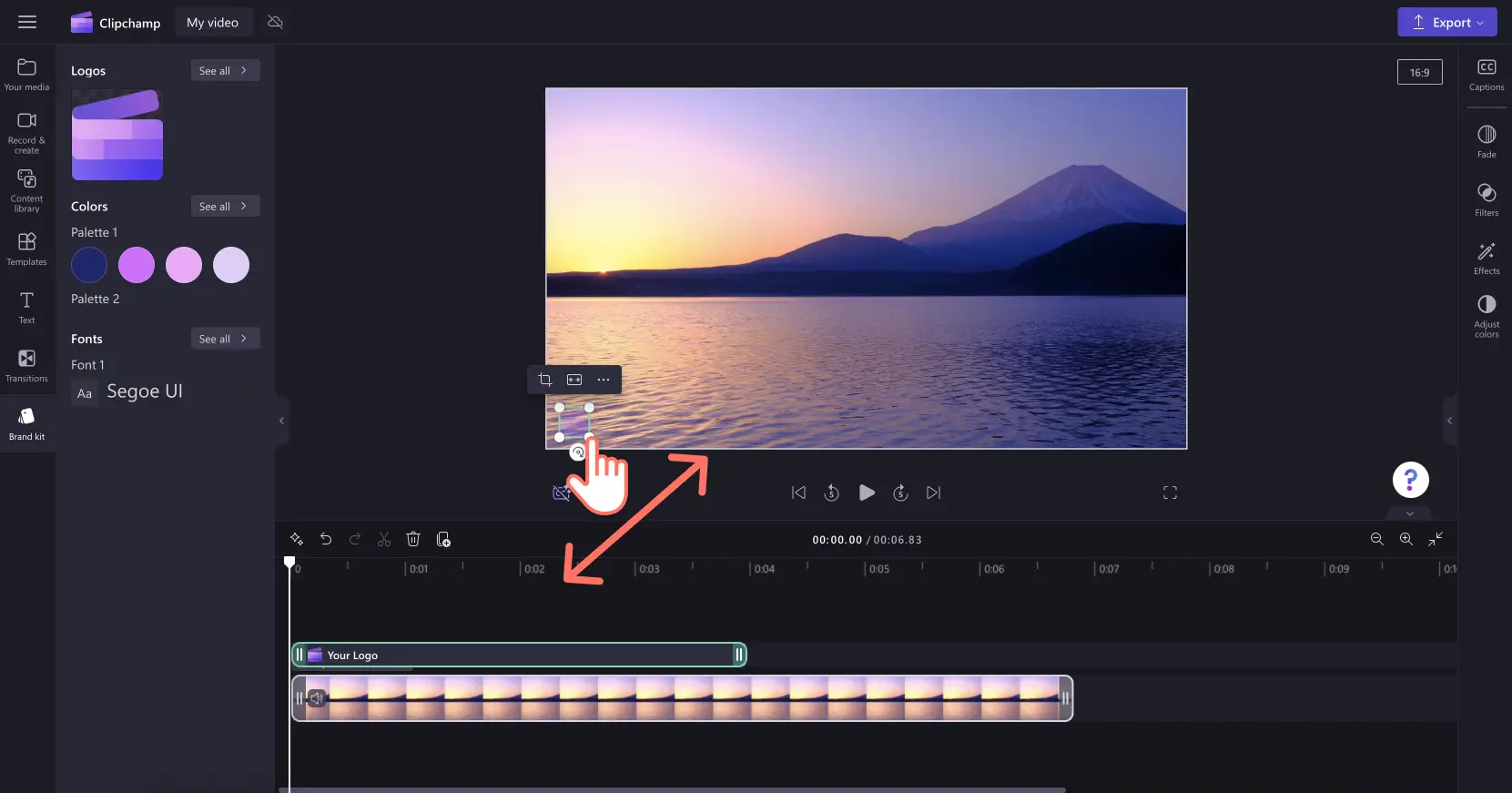
Task: Open the hamburger main menu
Action: click(27, 22)
